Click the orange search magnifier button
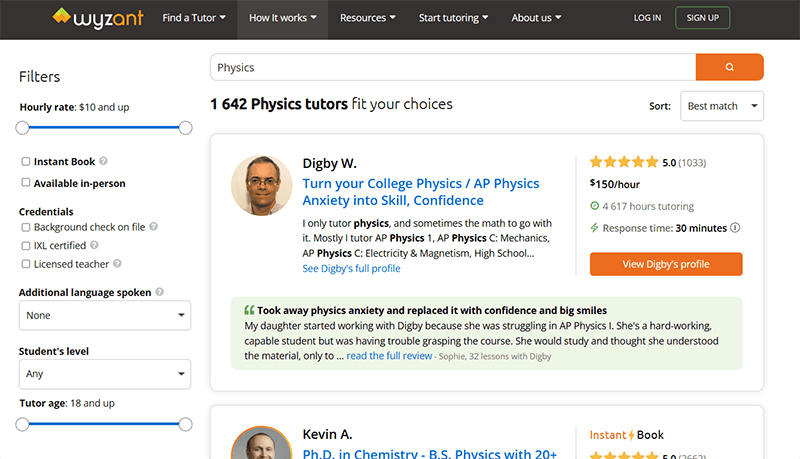 tap(729, 67)
